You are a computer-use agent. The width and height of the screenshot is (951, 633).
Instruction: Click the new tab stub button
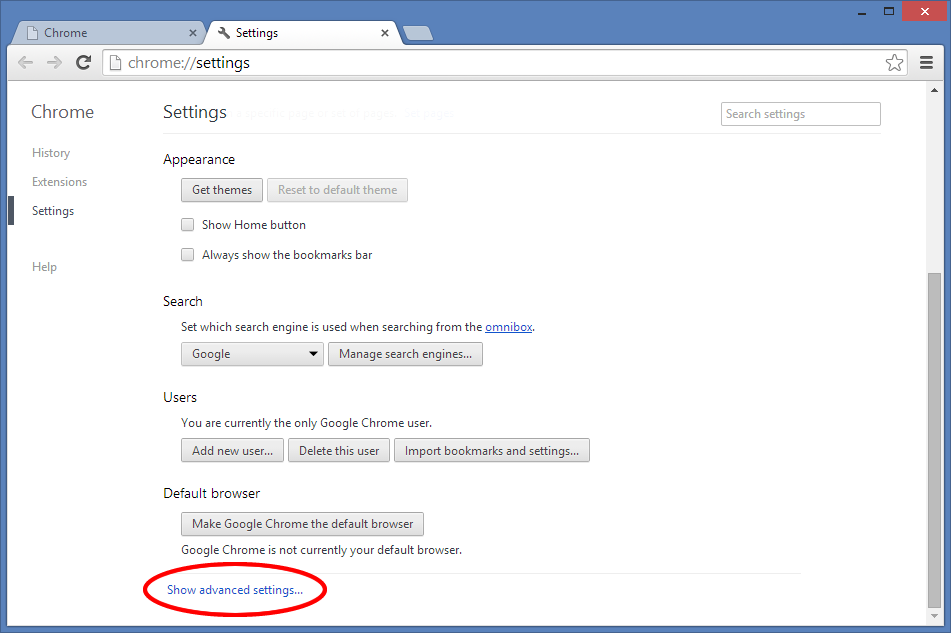[x=417, y=32]
